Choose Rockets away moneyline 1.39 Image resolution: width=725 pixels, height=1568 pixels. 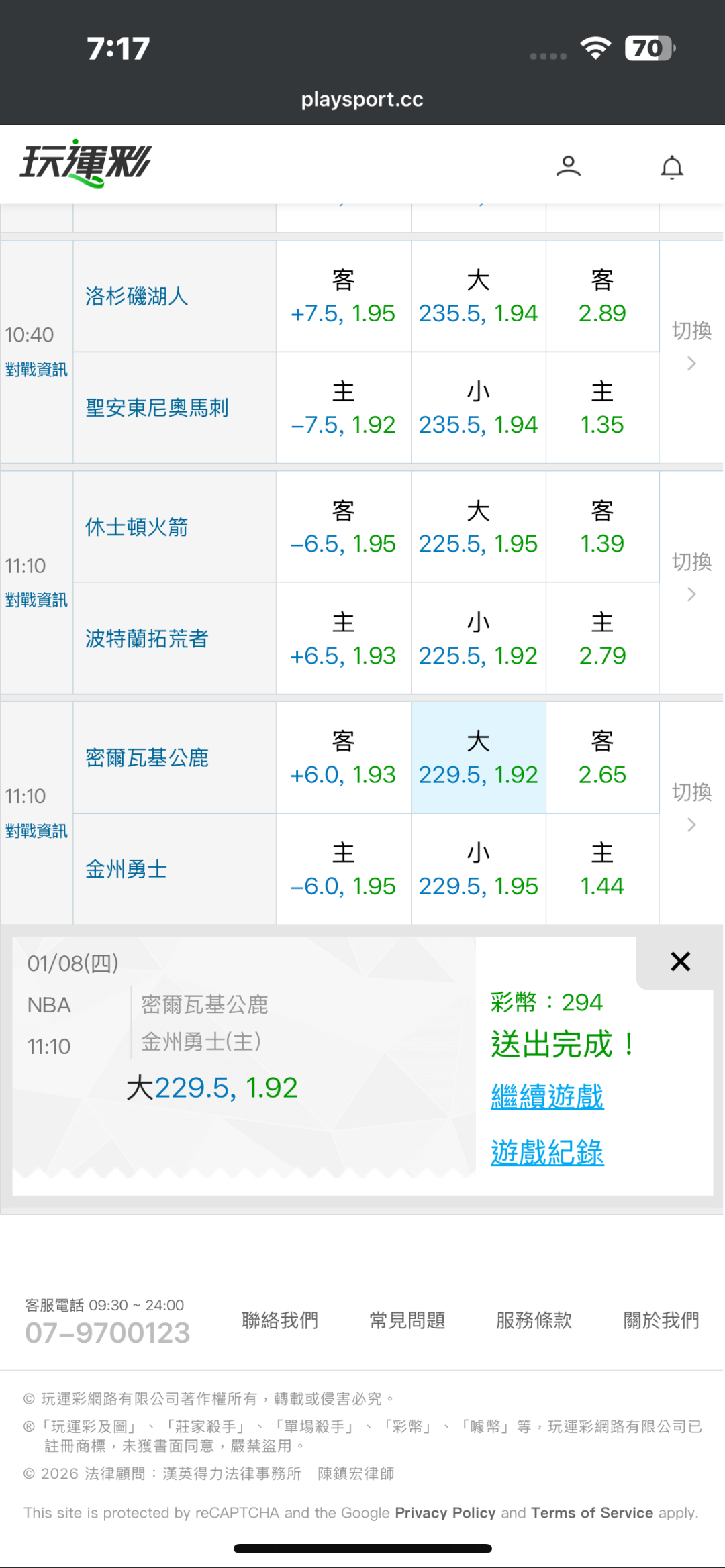(x=602, y=527)
